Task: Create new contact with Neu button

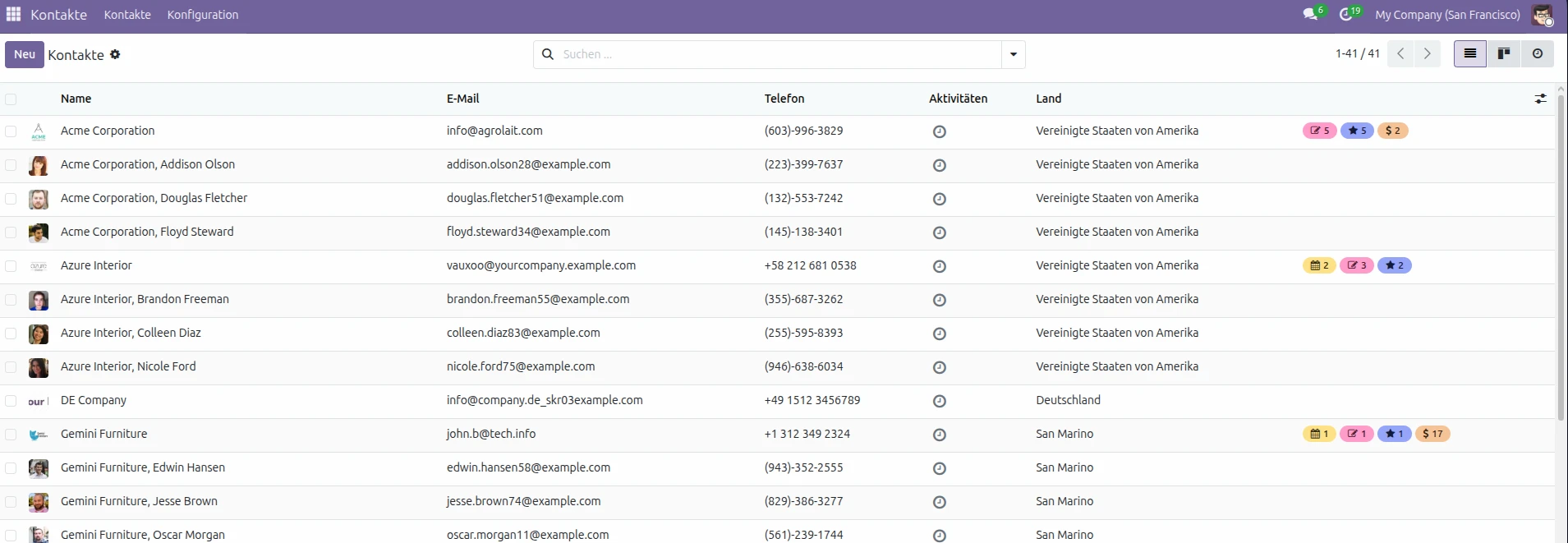Action: click(x=25, y=54)
